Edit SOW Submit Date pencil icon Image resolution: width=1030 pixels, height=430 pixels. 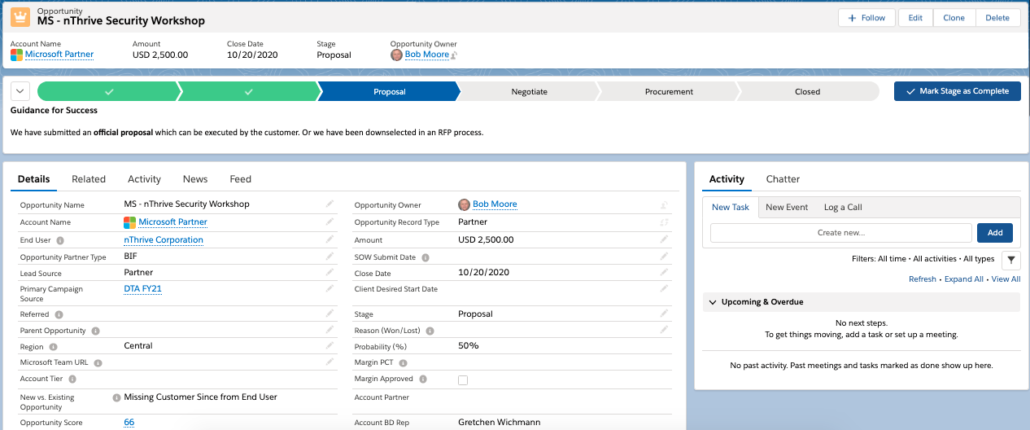[x=664, y=257]
